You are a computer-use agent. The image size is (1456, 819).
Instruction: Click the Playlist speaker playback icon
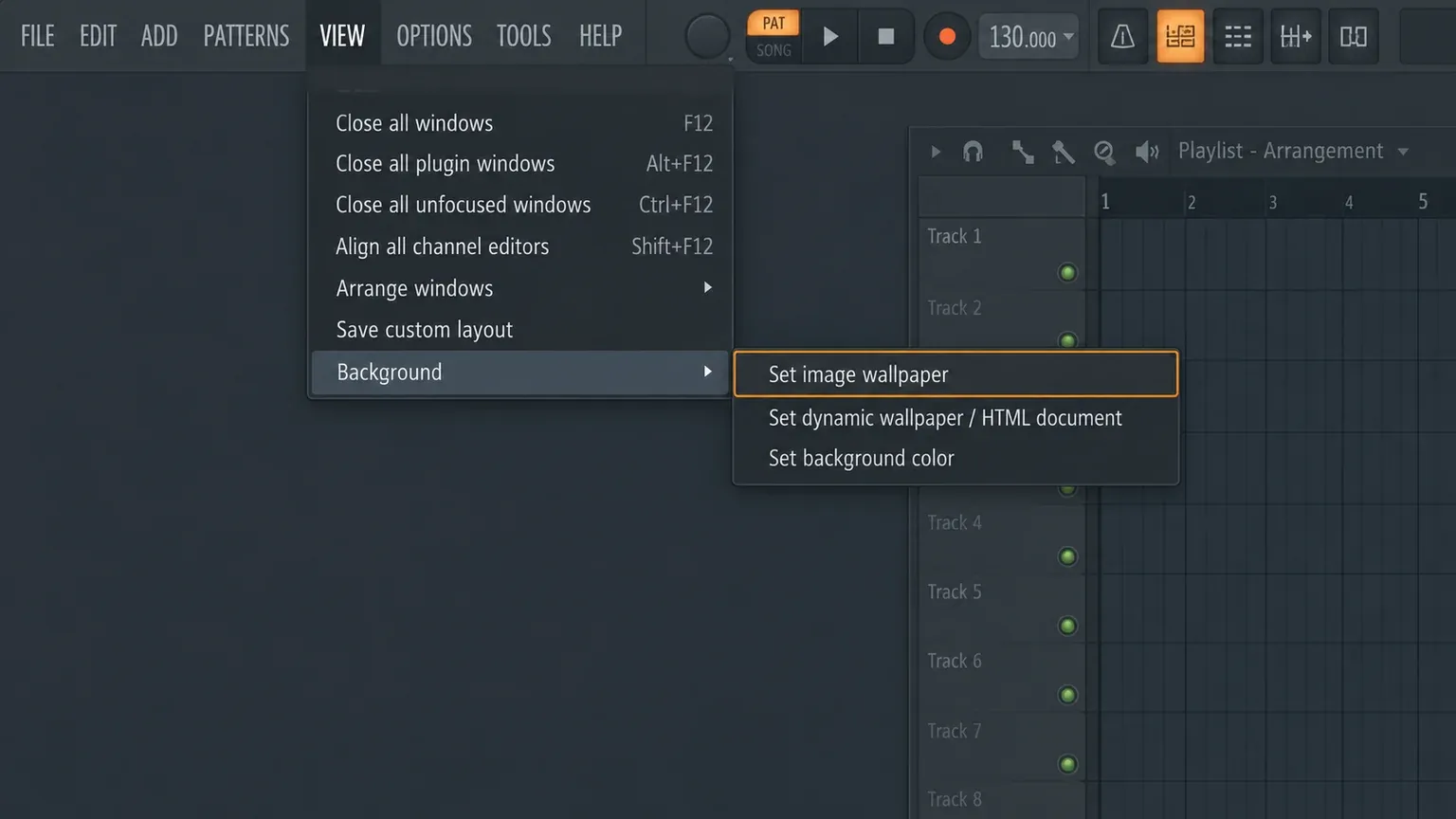coord(1147,152)
